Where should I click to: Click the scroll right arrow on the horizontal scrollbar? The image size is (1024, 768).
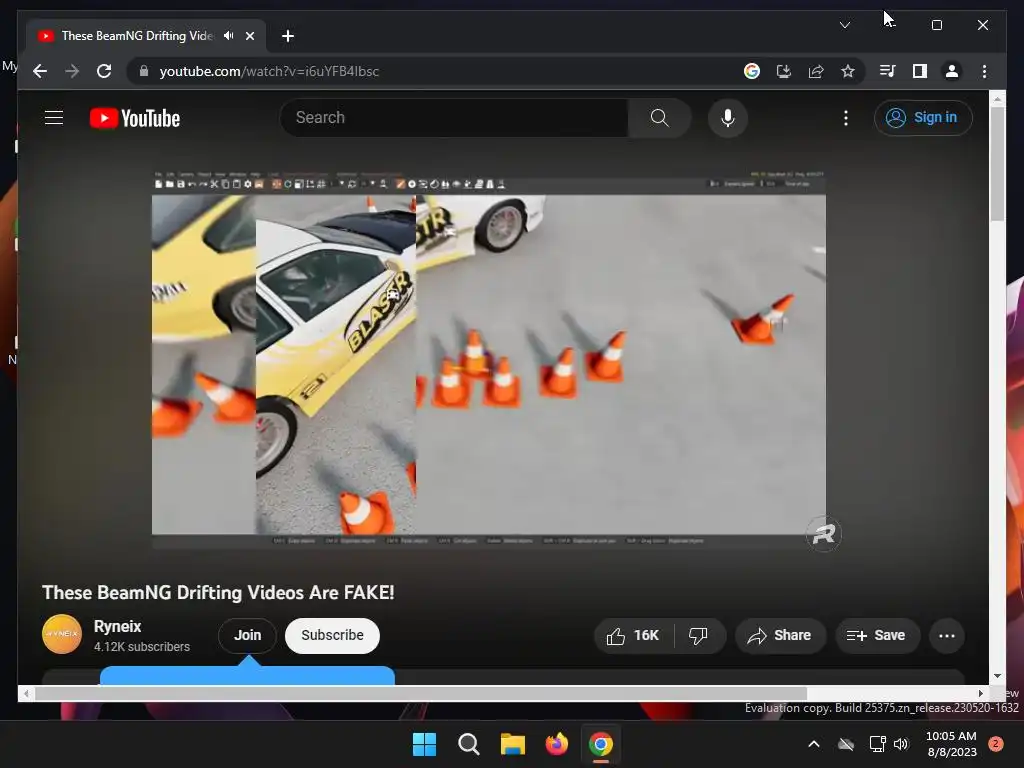point(980,693)
